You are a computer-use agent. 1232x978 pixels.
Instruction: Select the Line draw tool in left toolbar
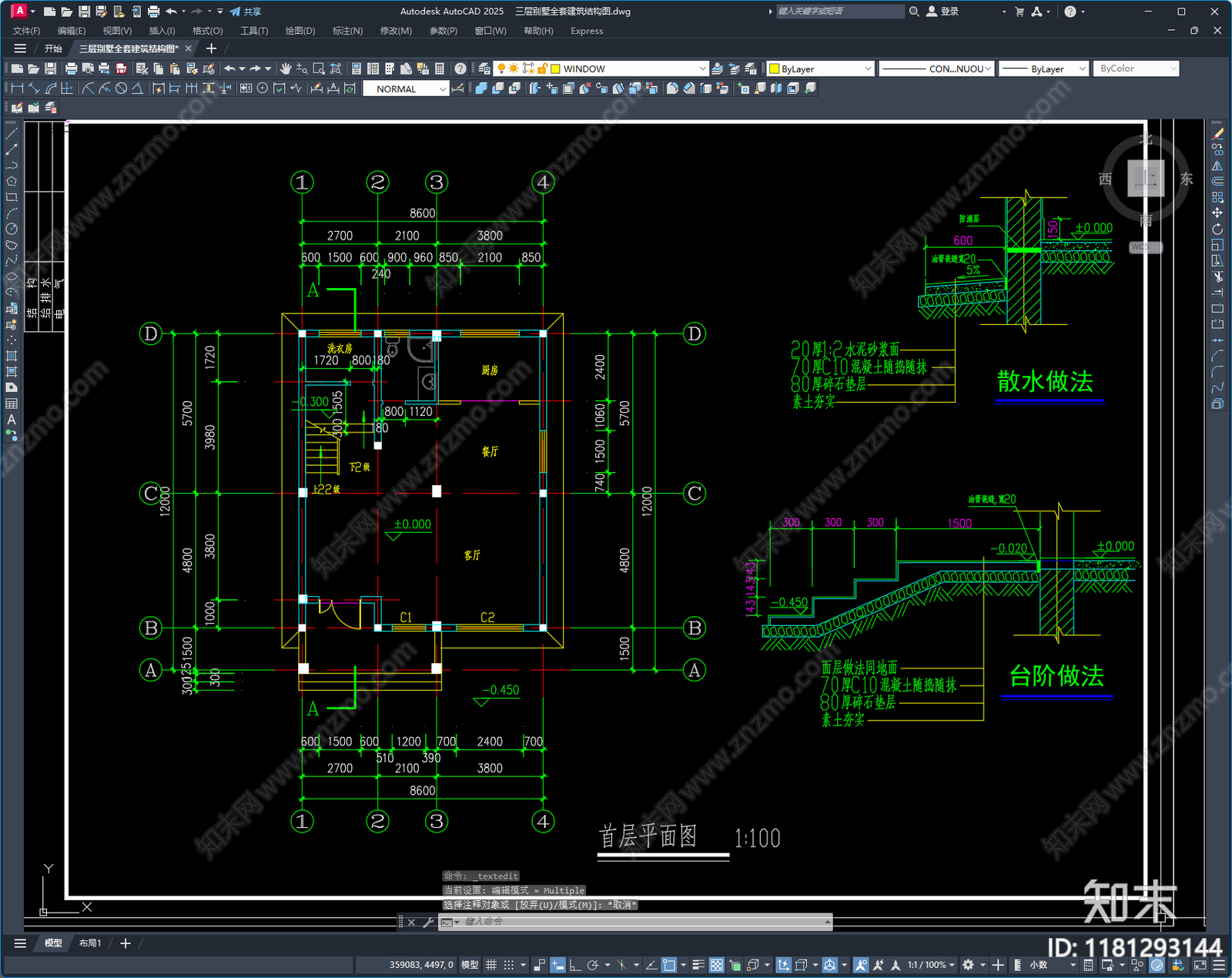tap(12, 134)
